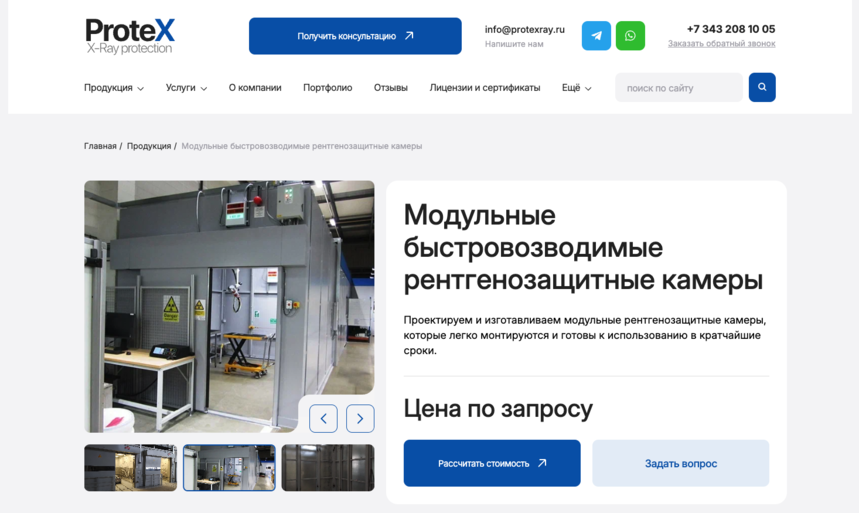Screen dimensions: 859x513
Task: Open the WhatsApp contact icon
Action: (x=630, y=36)
